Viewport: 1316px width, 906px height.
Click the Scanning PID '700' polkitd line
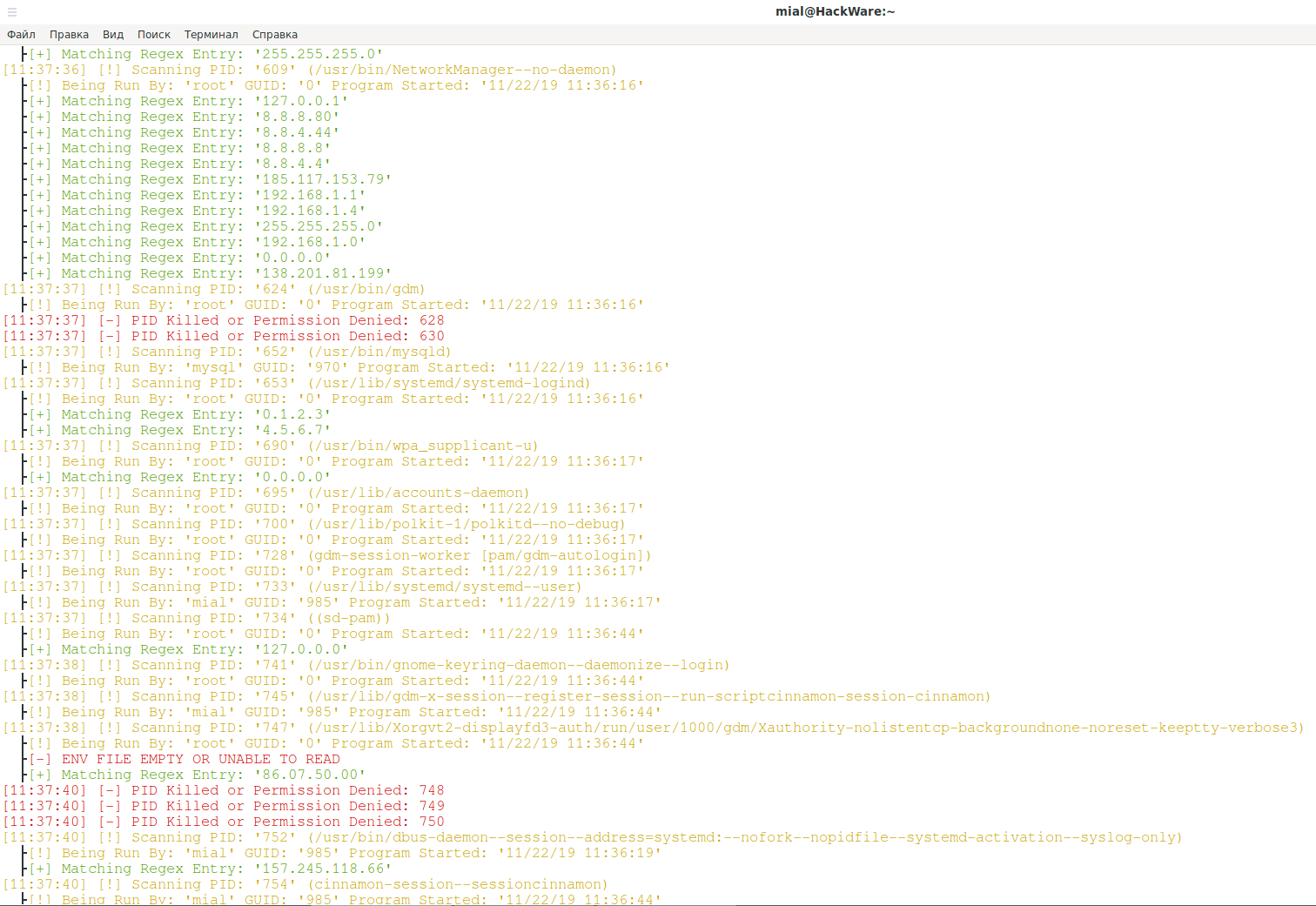point(315,524)
